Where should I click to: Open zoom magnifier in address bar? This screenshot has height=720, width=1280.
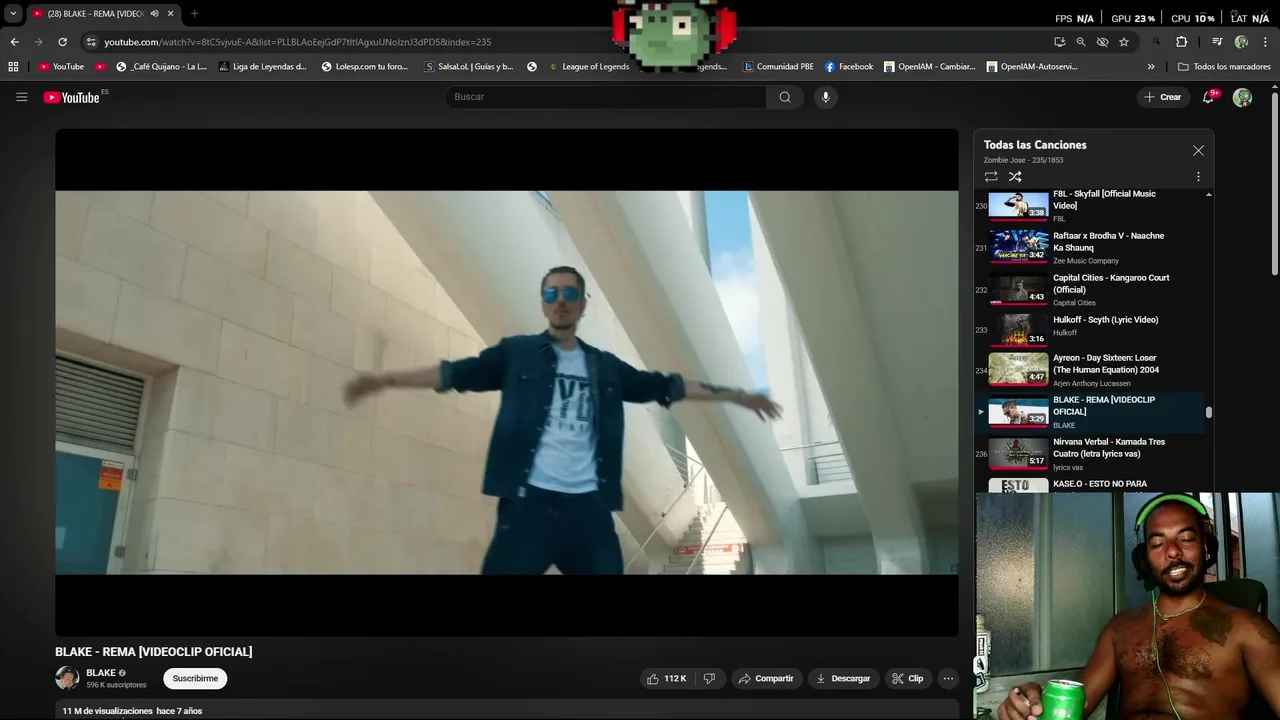pyautogui.click(x=1081, y=42)
